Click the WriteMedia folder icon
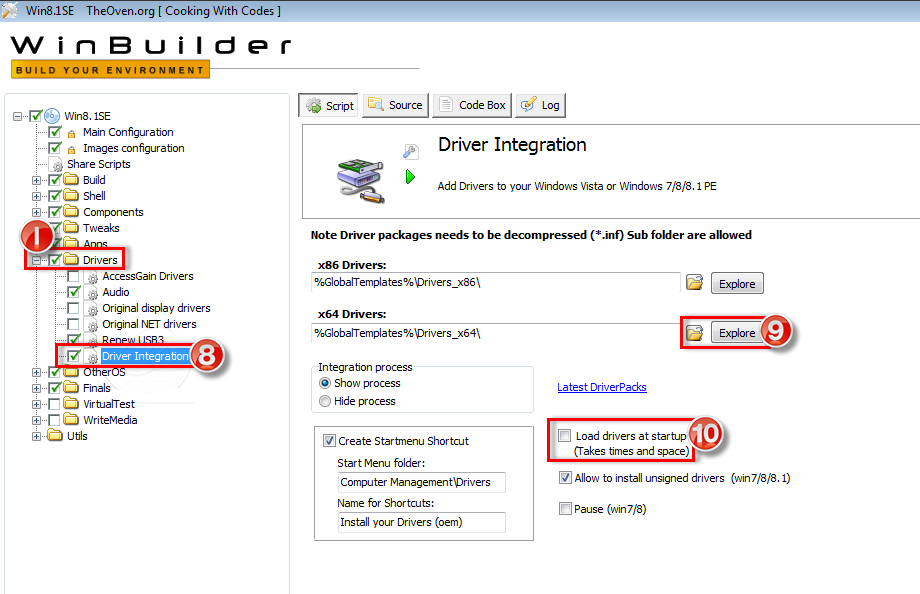 point(71,418)
